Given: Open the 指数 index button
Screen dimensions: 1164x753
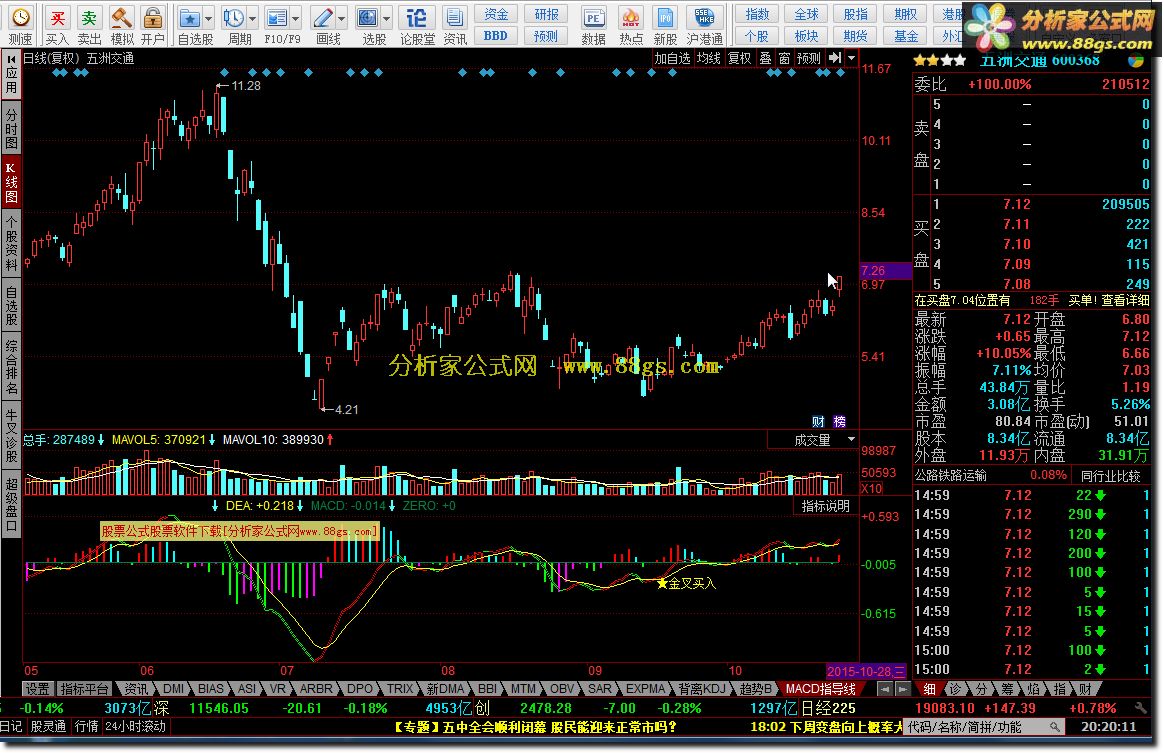Looking at the screenshot, I should point(757,14).
